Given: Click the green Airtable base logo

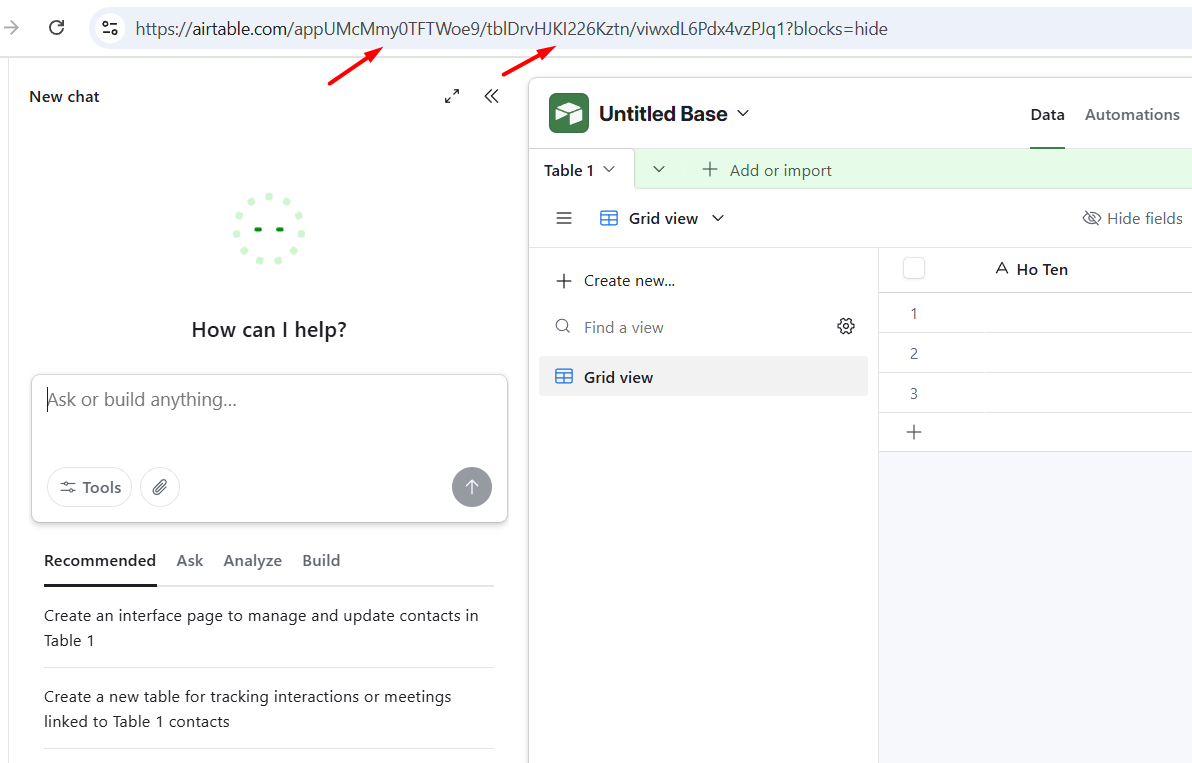Looking at the screenshot, I should click(x=568, y=113).
